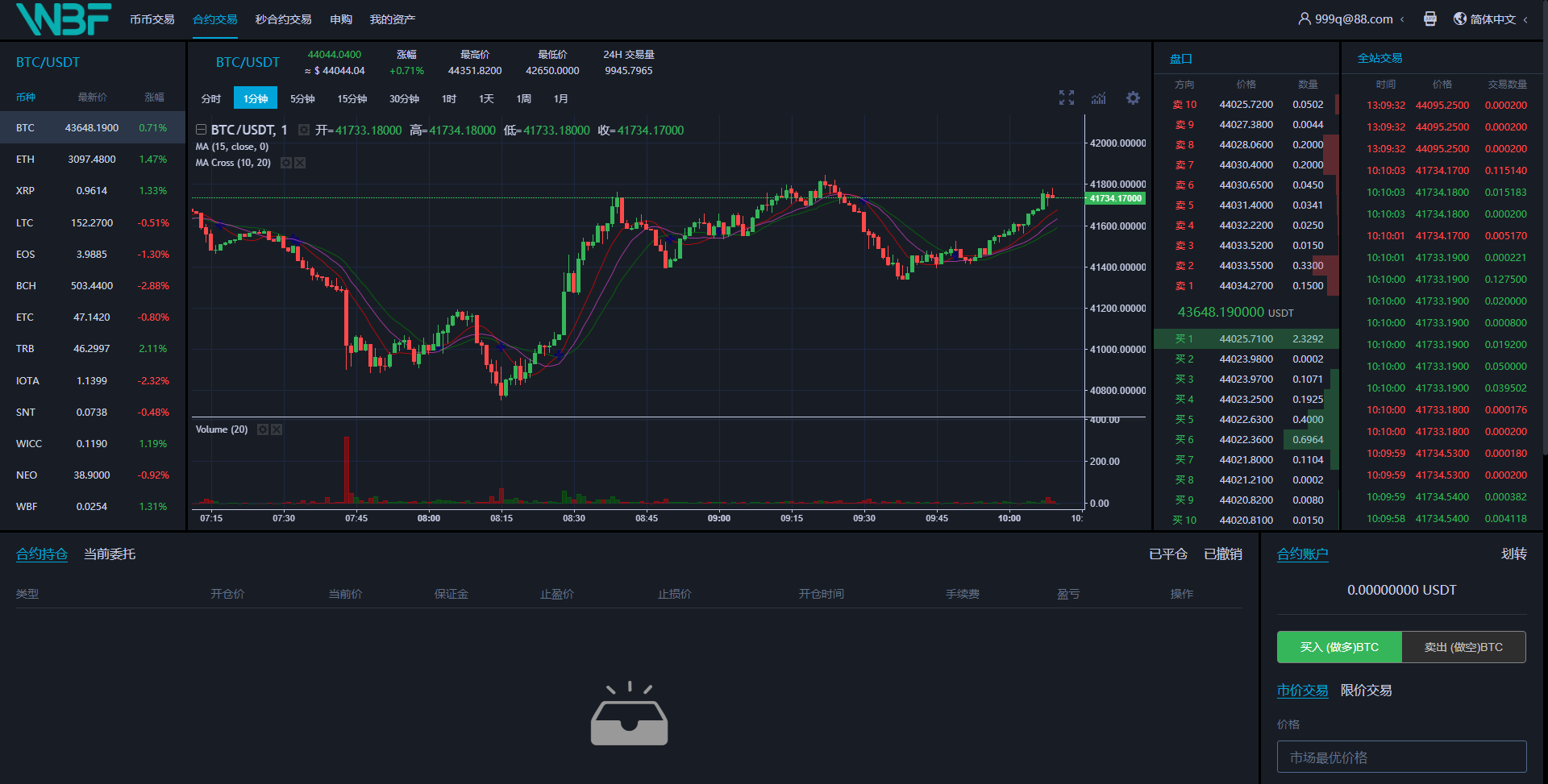Click the 划转 transfer link
Image resolution: width=1548 pixels, height=784 pixels.
pyautogui.click(x=1513, y=554)
